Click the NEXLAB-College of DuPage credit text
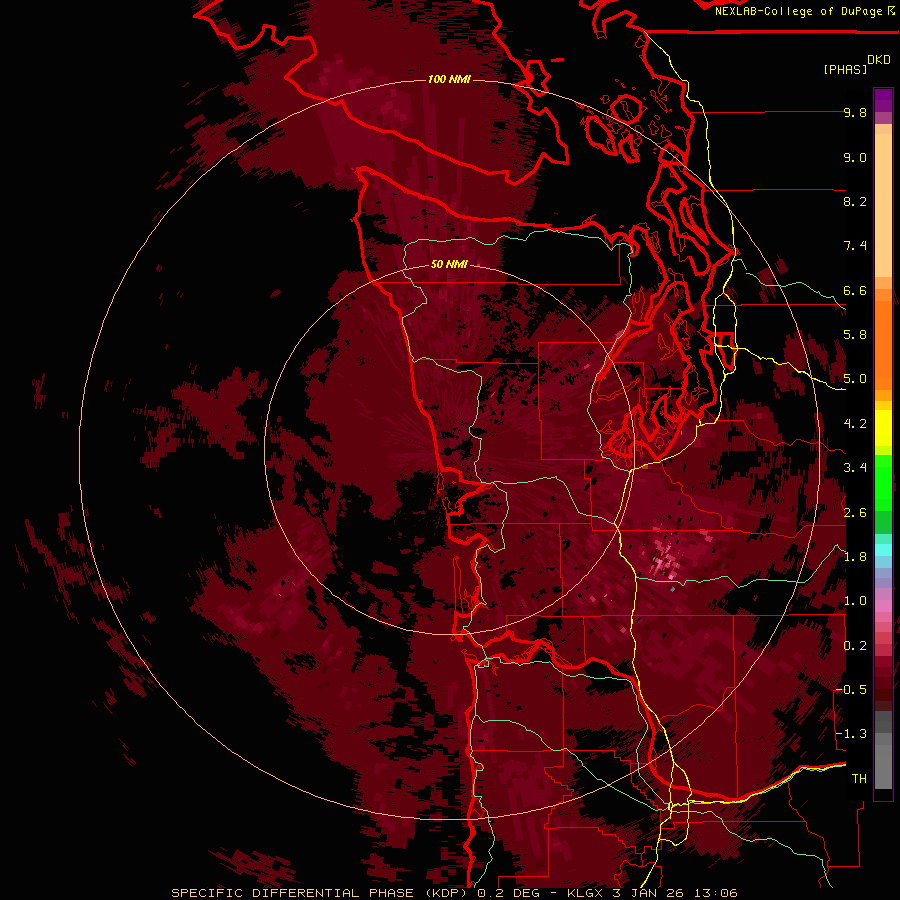Viewport: 900px width, 900px height. coord(804,11)
